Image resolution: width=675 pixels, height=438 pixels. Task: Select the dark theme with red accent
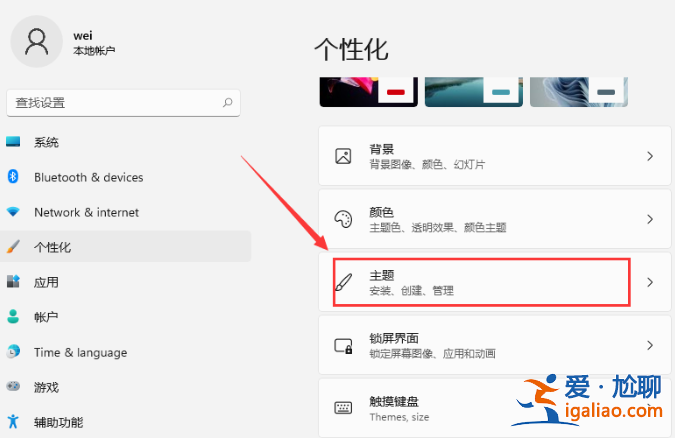coord(368,92)
